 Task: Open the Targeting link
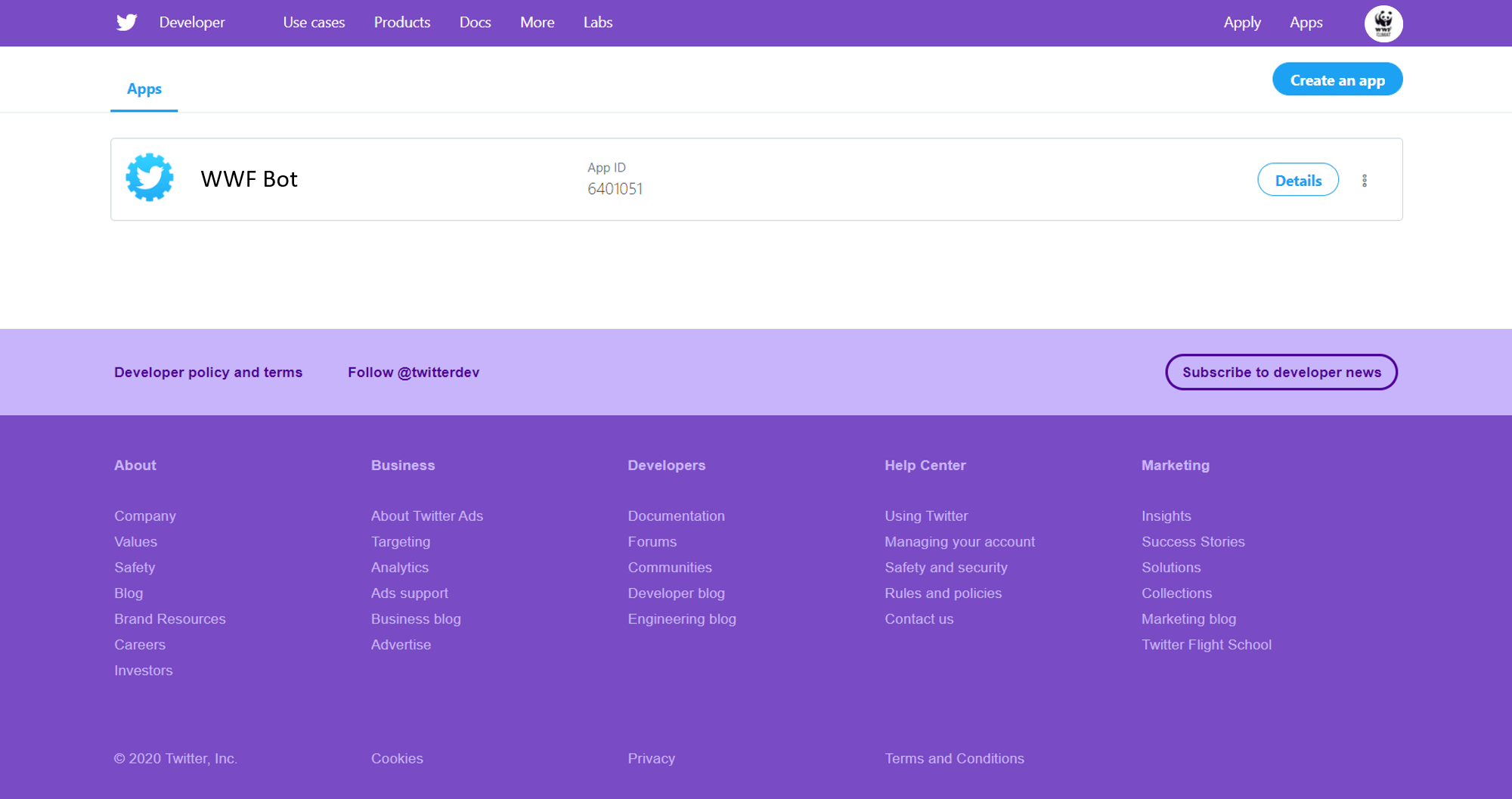tap(401, 542)
